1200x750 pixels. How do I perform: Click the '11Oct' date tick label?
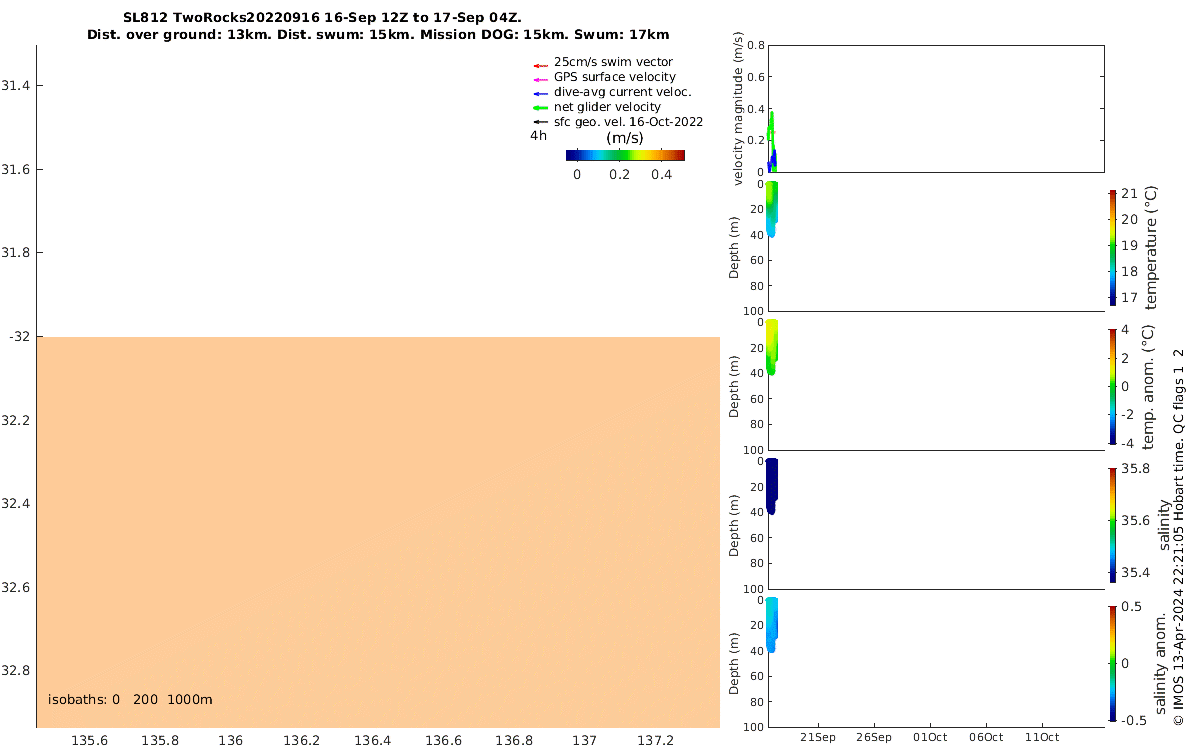[x=1042, y=737]
